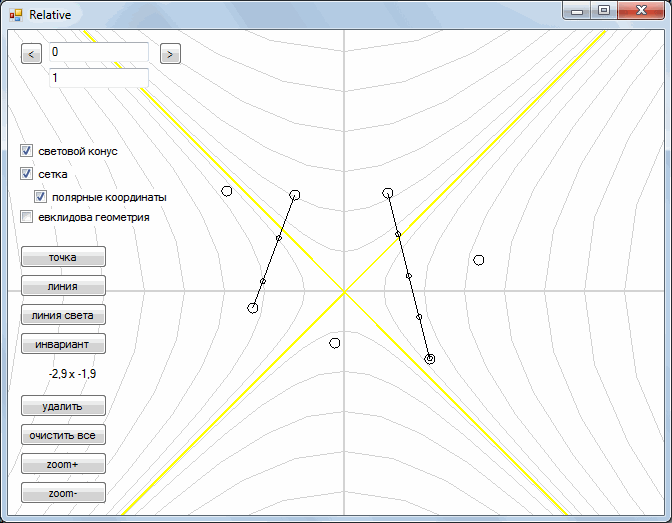The width and height of the screenshot is (672, 523).
Task: Select the double-circled endpoint of right line
Action: [x=430, y=359]
